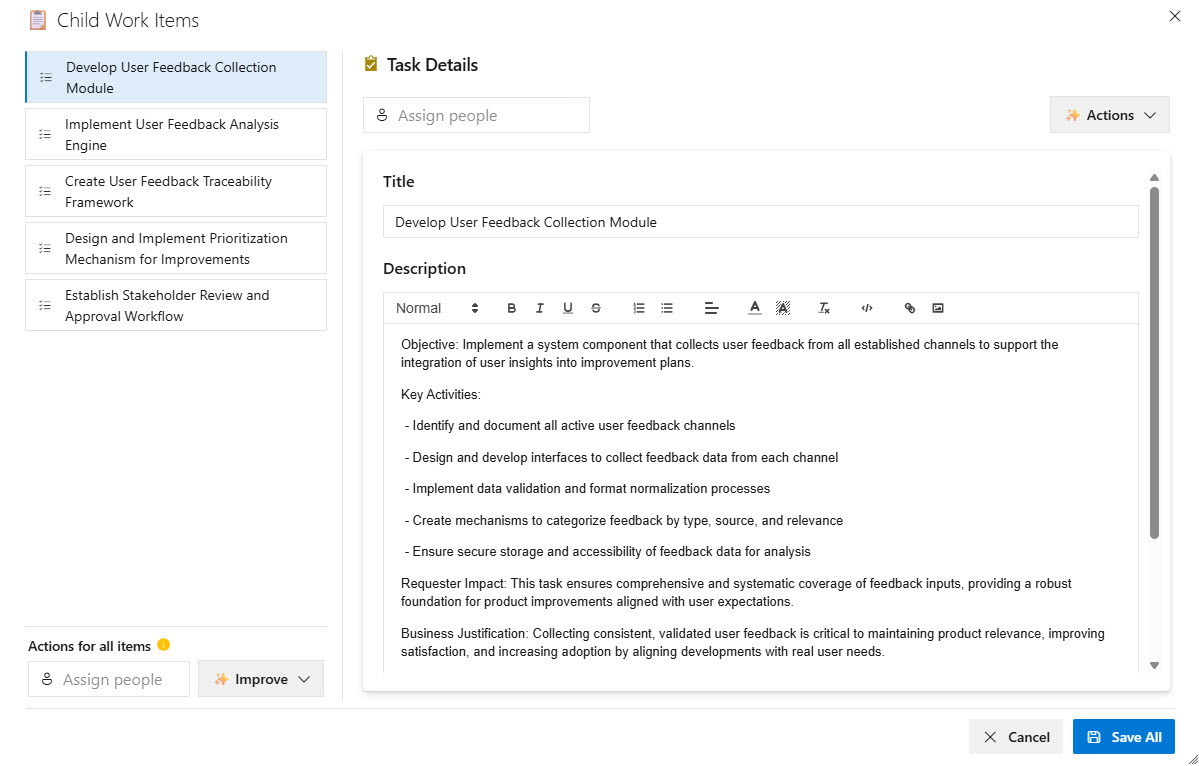Open the text color picker

(x=754, y=308)
